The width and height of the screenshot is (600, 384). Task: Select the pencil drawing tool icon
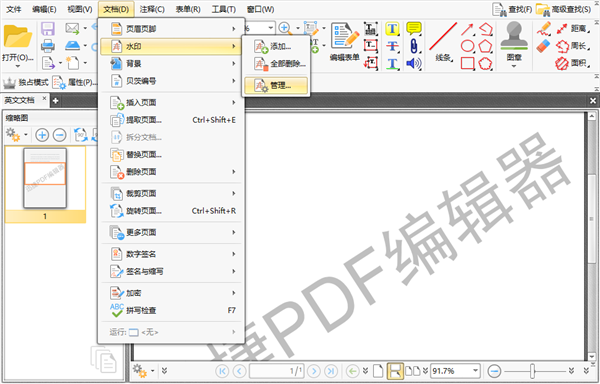543,29
